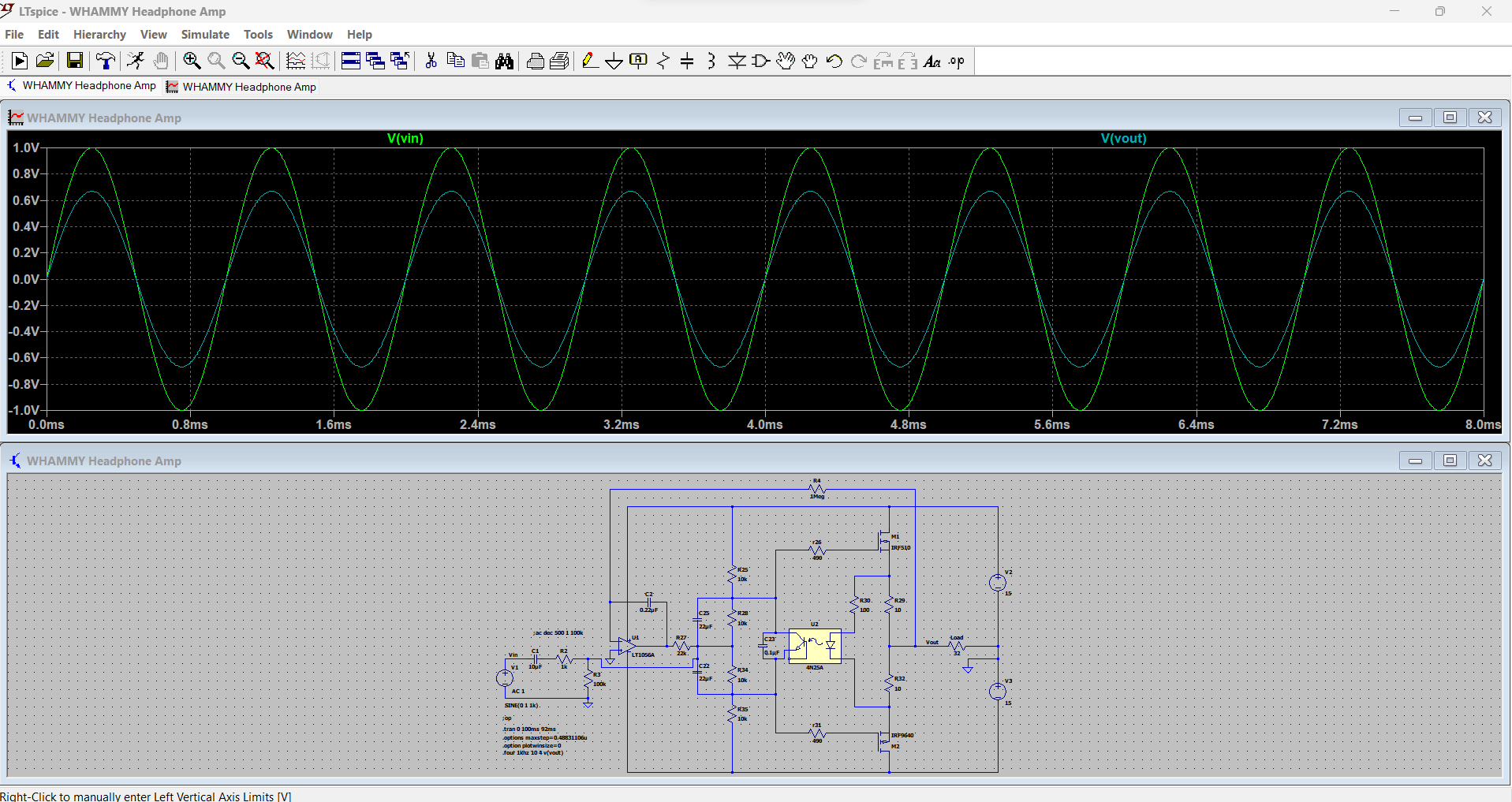
Task: Place an inductor from the toolbar
Action: 711,61
